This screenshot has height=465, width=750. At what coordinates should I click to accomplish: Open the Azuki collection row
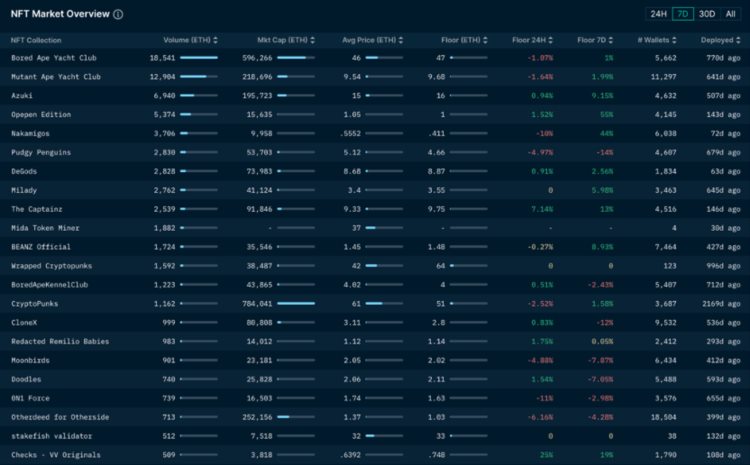[x=24, y=95]
